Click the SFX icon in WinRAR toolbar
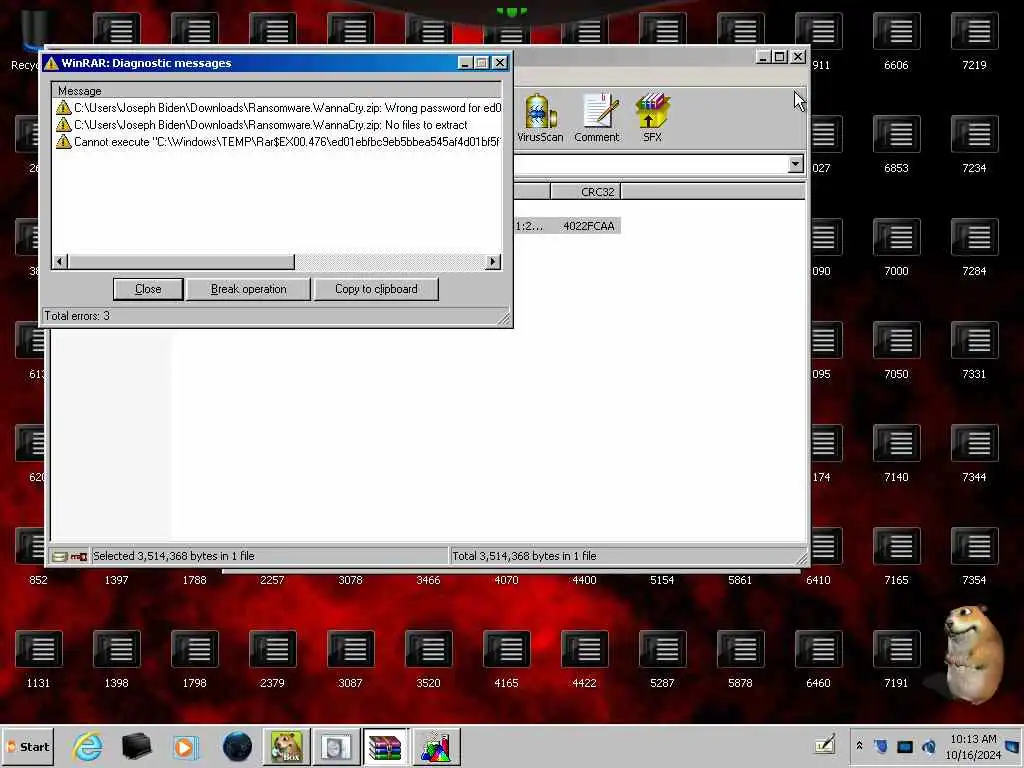The width and height of the screenshot is (1024, 768). (652, 118)
